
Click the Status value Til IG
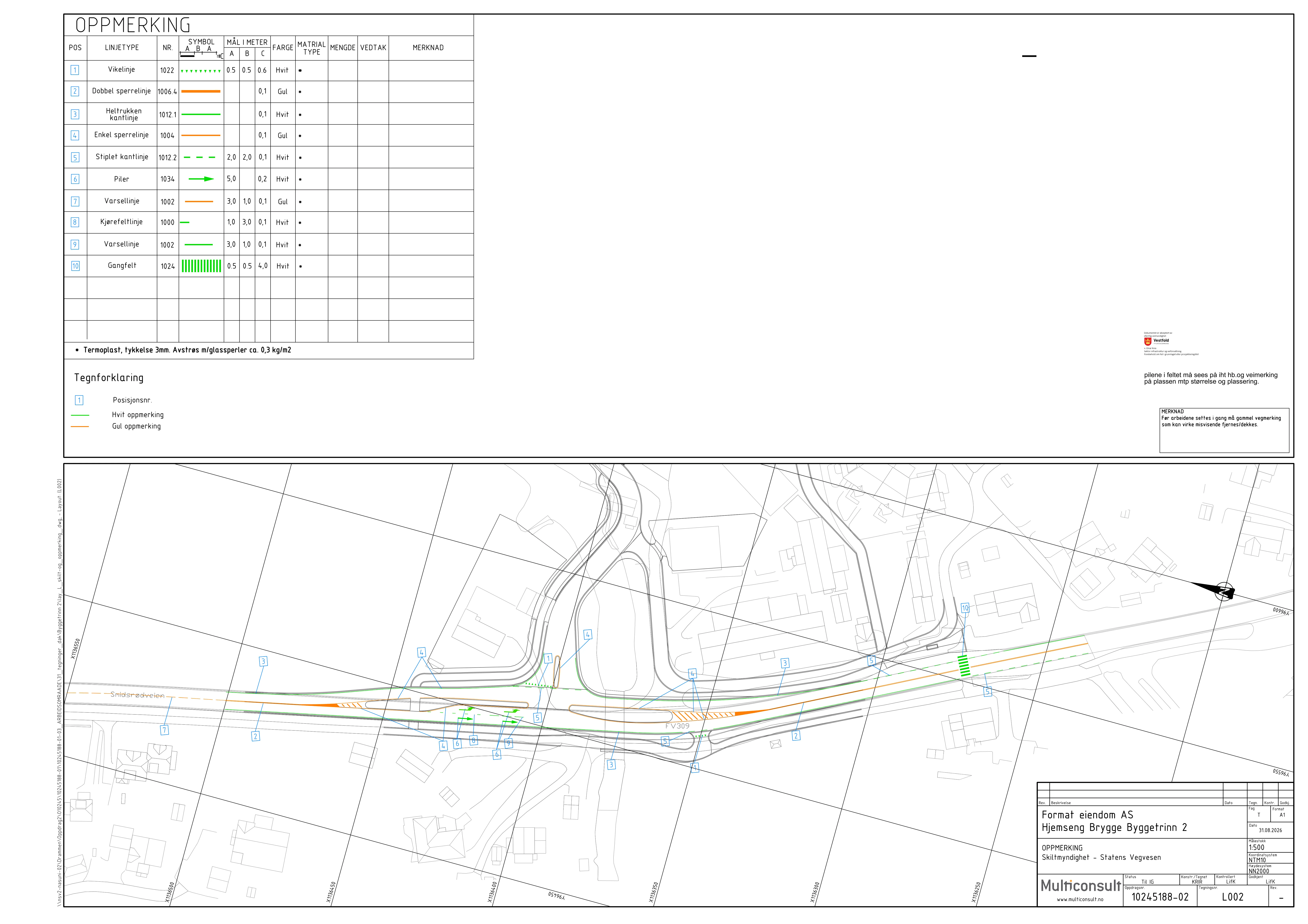pyautogui.click(x=1147, y=882)
